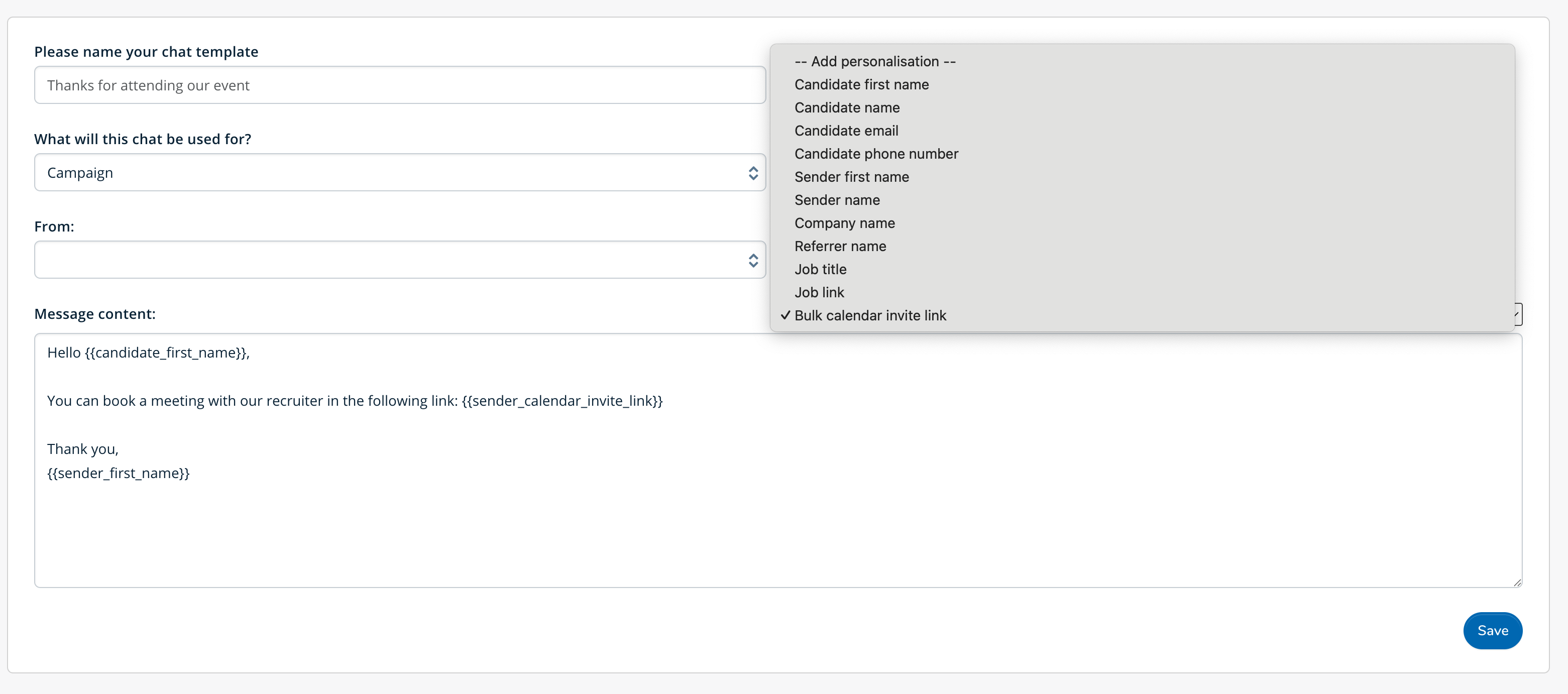Click the chat template name field
Image resolution: width=1568 pixels, height=694 pixels.
click(399, 85)
